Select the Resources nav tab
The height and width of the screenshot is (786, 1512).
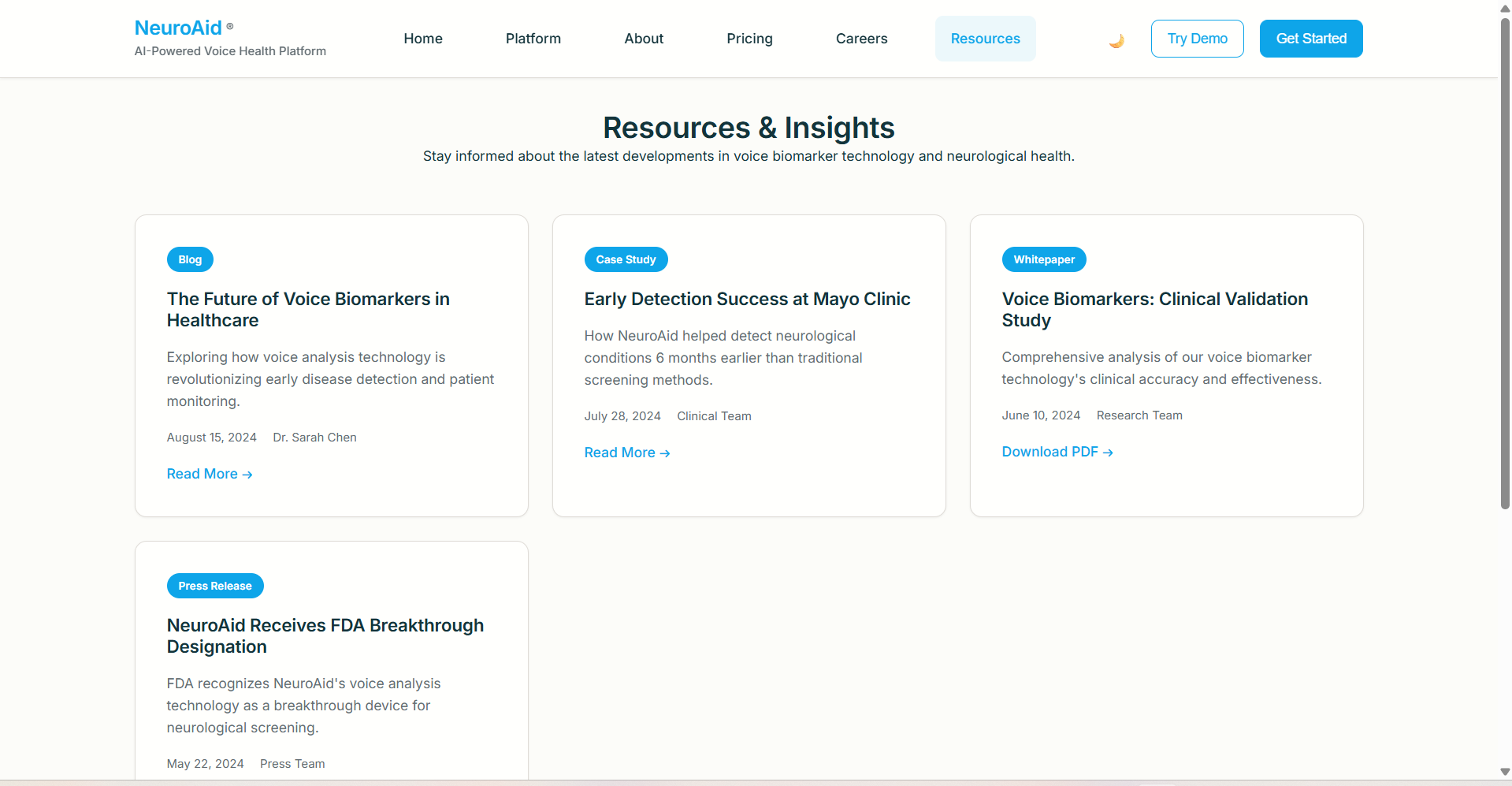point(985,39)
